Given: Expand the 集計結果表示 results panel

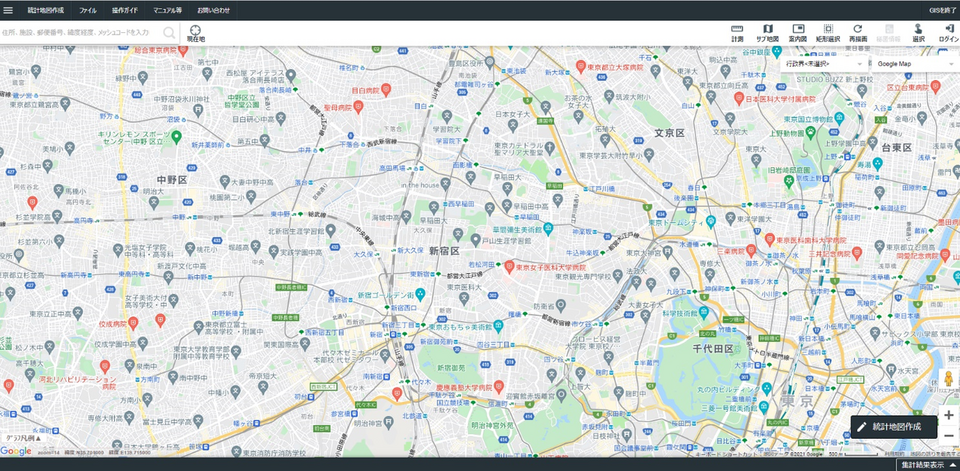Looking at the screenshot, I should (x=926, y=465).
